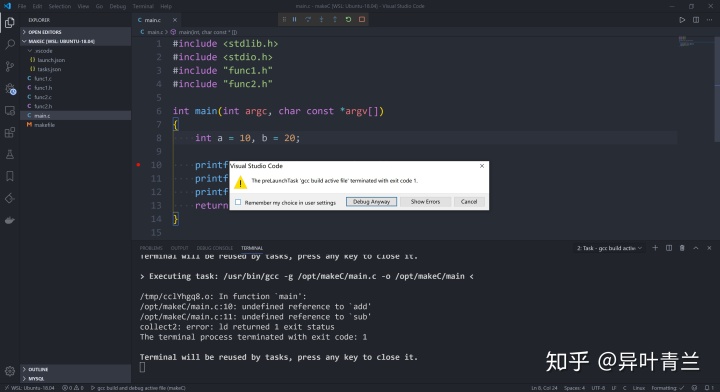Maximize the terminal panel size
The height and width of the screenshot is (392, 720).
(x=696, y=248)
